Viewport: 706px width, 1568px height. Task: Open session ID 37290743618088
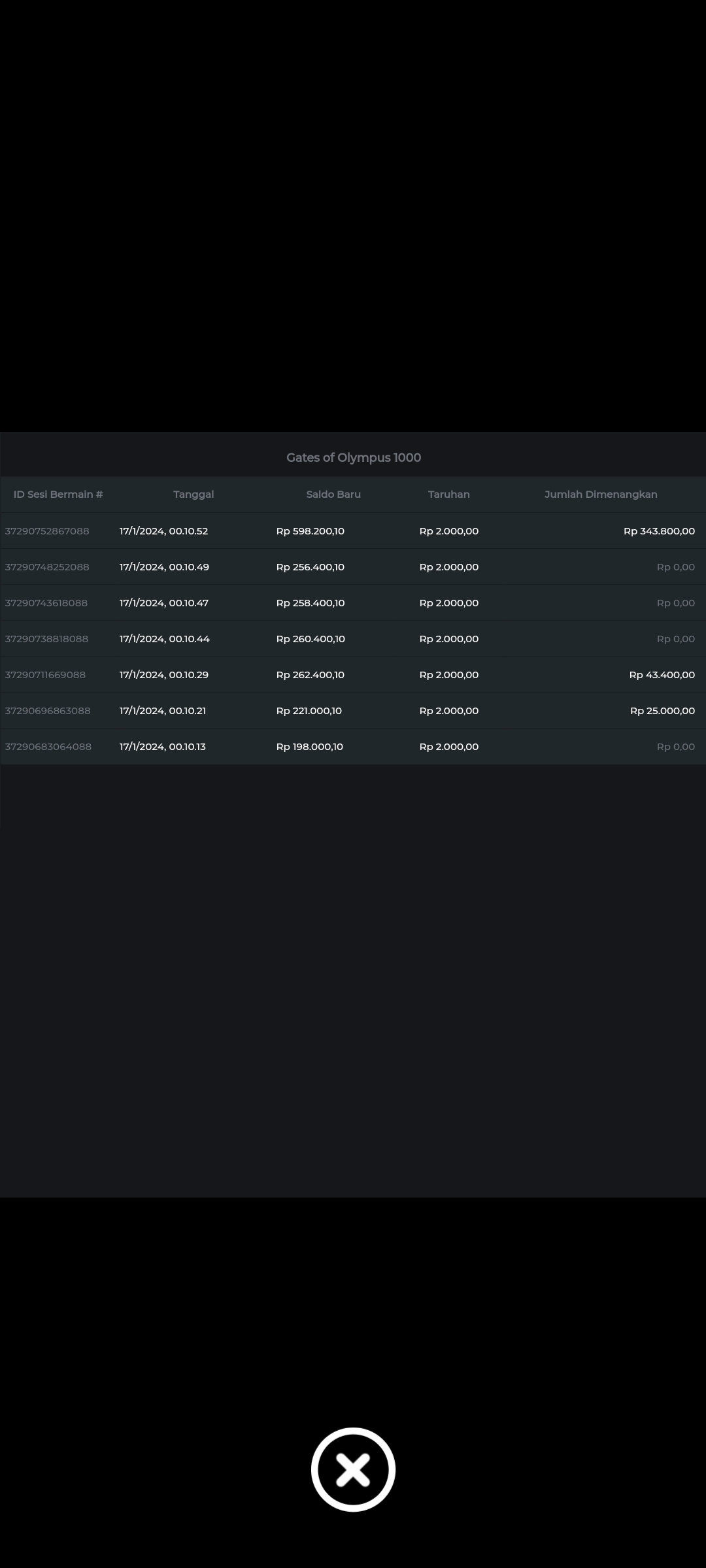46,603
